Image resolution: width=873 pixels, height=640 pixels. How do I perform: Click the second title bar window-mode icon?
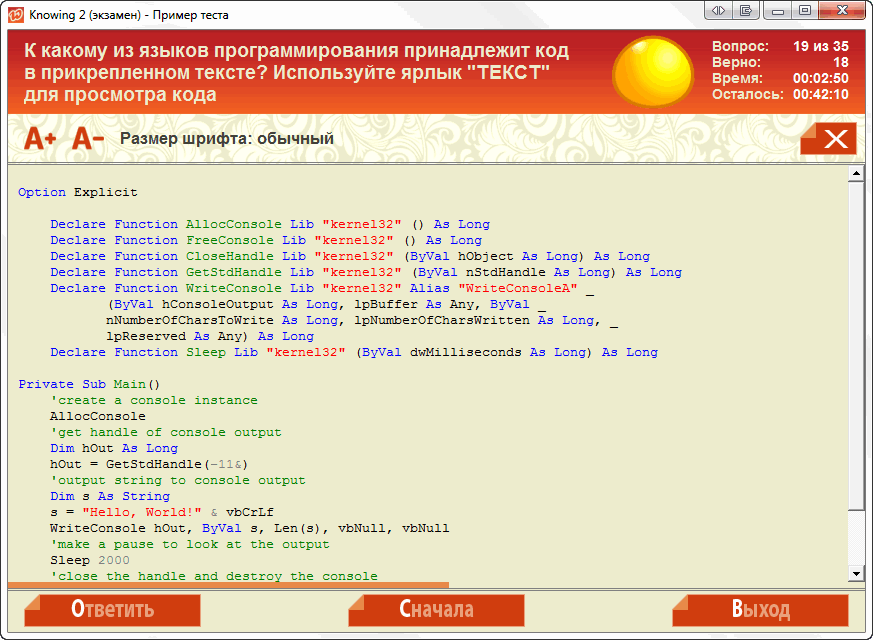click(746, 11)
